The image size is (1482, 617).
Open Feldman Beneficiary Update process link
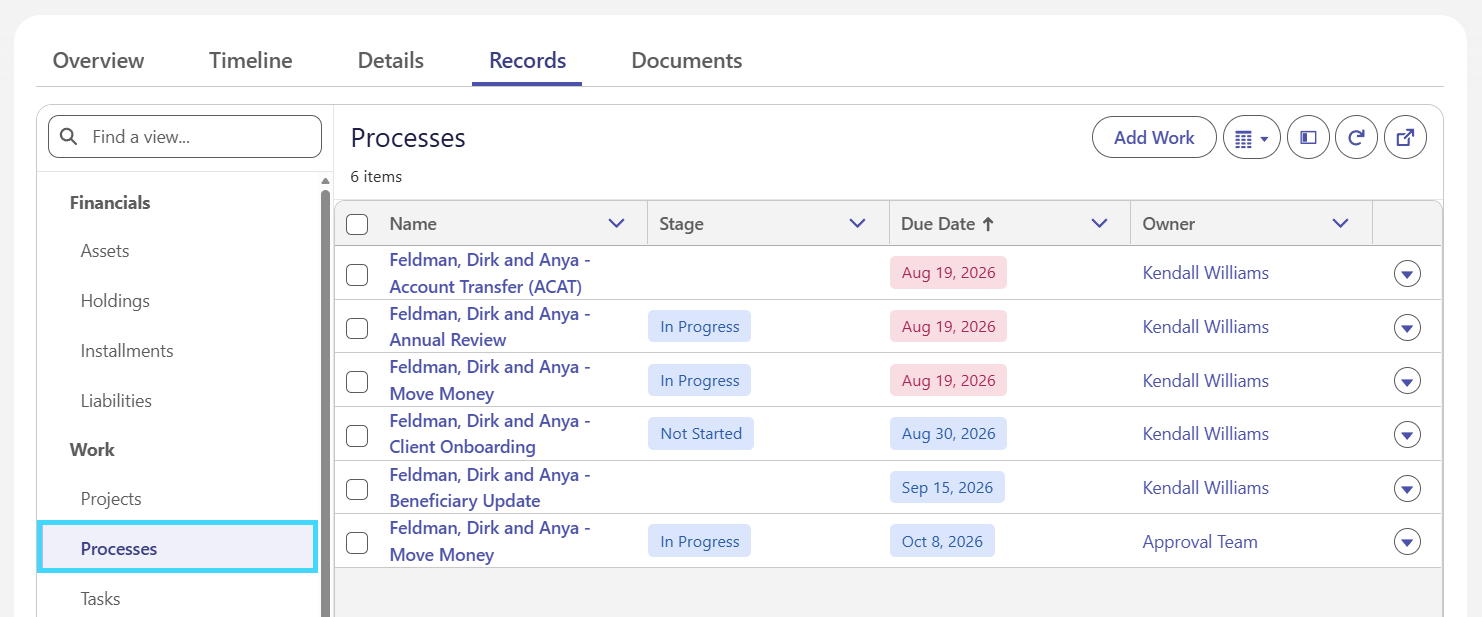[490, 488]
